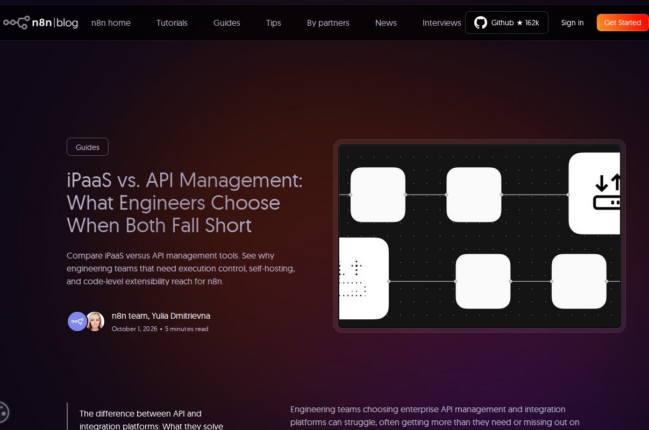Click the article summary paragraph starting Compare iPaaS

coord(181,269)
